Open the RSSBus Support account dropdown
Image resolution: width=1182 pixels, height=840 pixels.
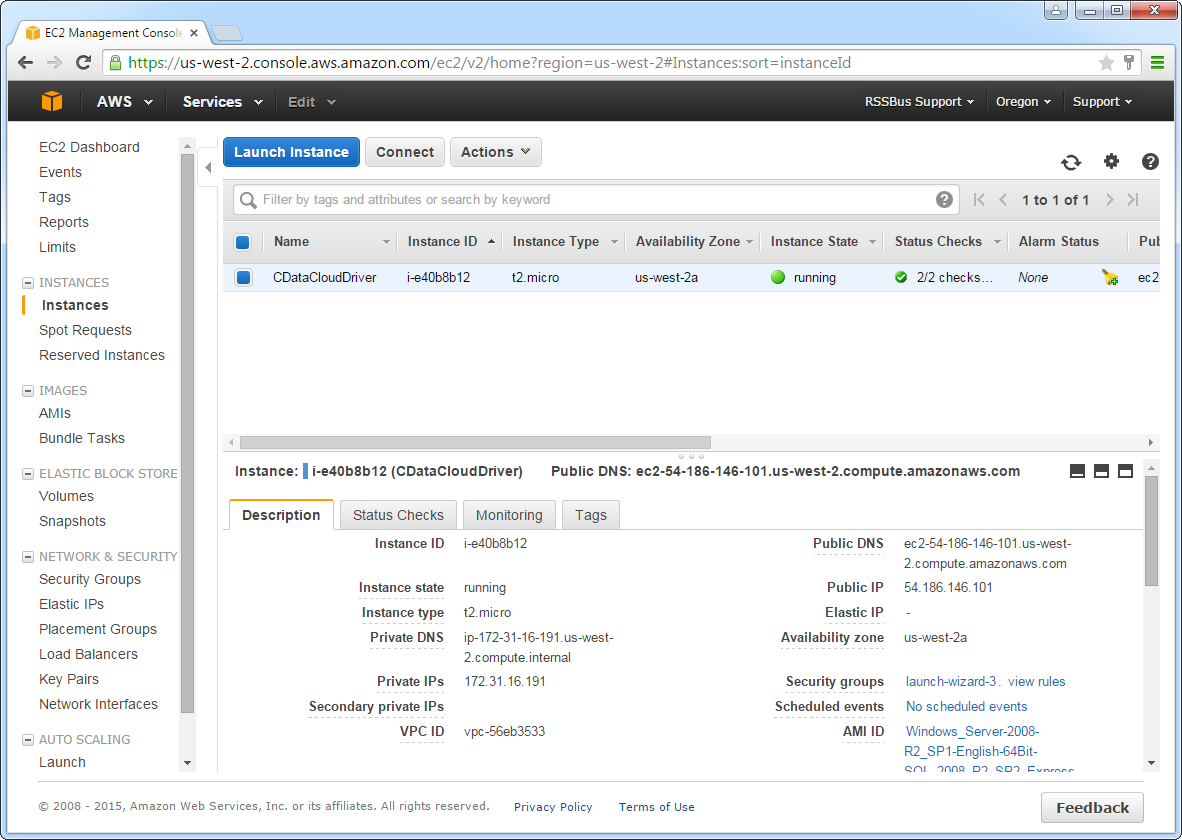pyautogui.click(x=919, y=102)
